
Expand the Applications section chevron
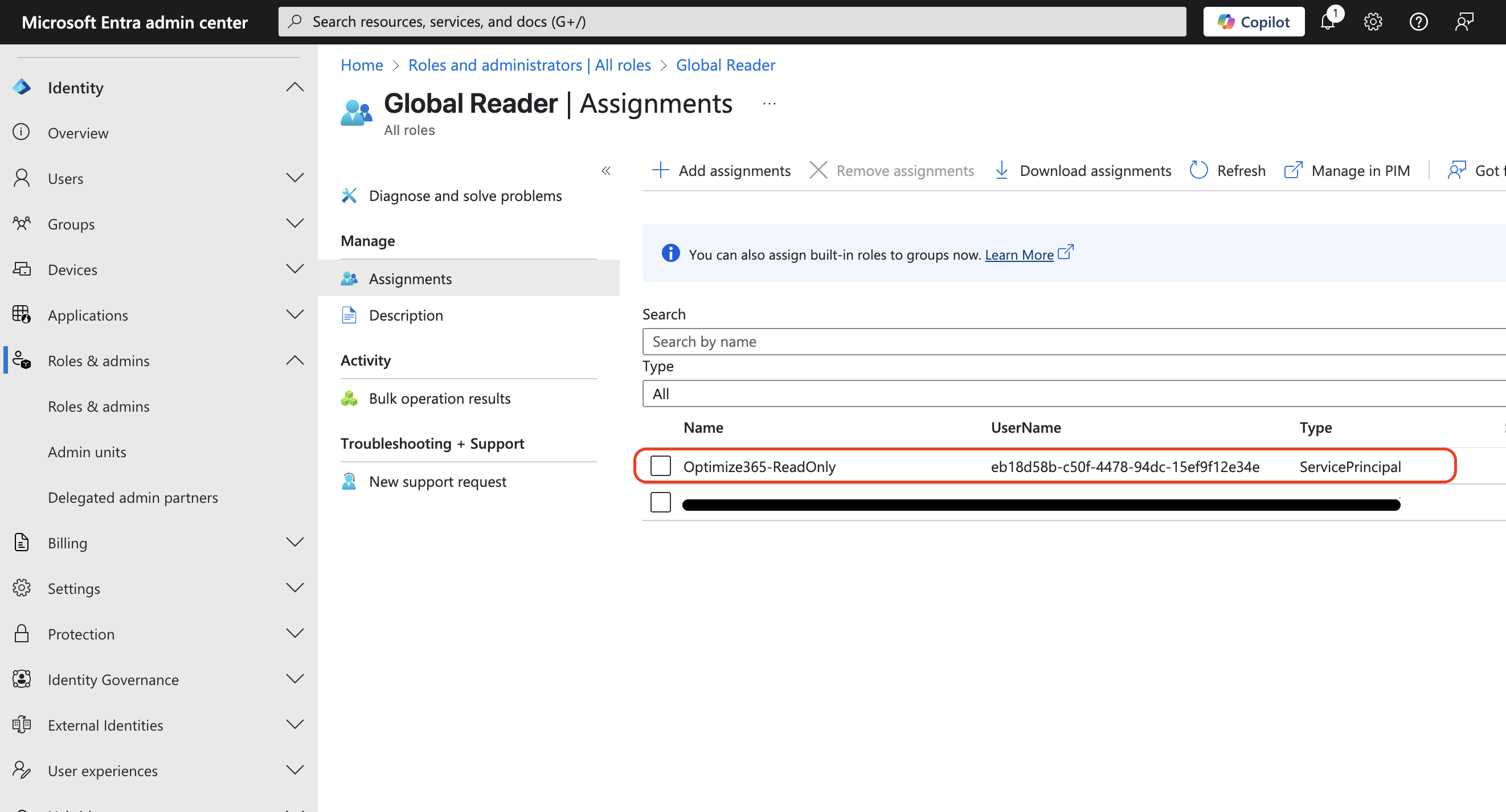pos(295,314)
